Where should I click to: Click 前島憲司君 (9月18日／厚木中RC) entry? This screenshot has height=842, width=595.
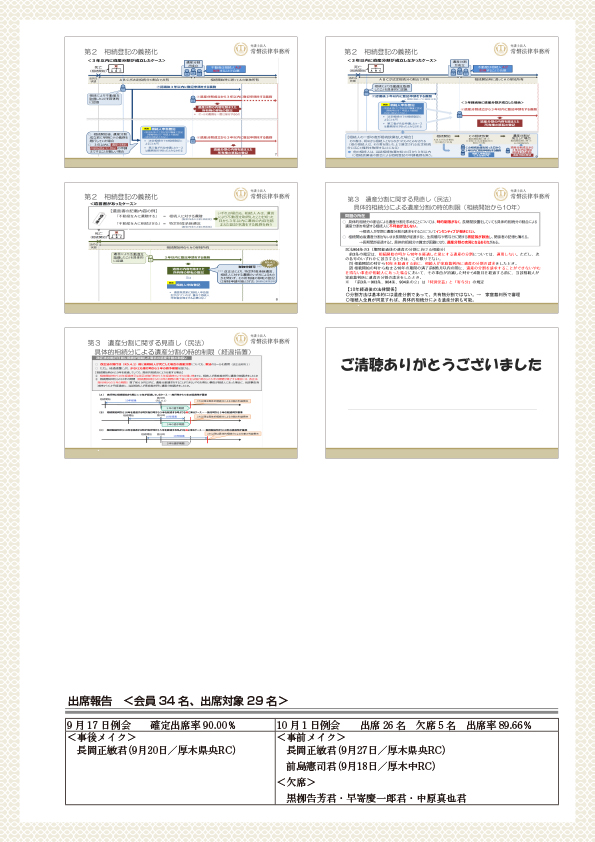[x=360, y=766]
